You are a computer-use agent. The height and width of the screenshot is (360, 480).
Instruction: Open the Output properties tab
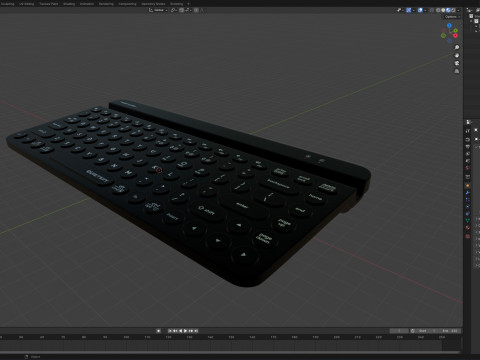pos(468,147)
